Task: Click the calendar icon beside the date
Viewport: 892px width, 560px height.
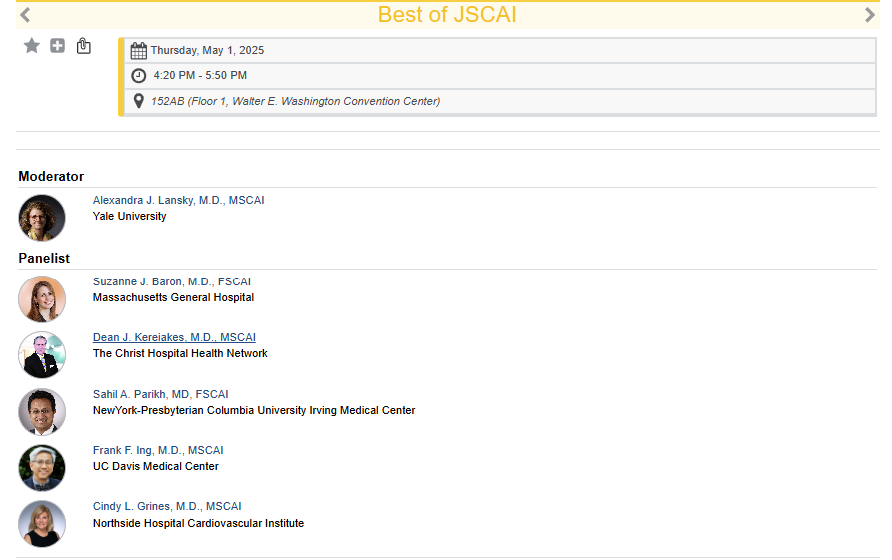Action: click(x=138, y=51)
